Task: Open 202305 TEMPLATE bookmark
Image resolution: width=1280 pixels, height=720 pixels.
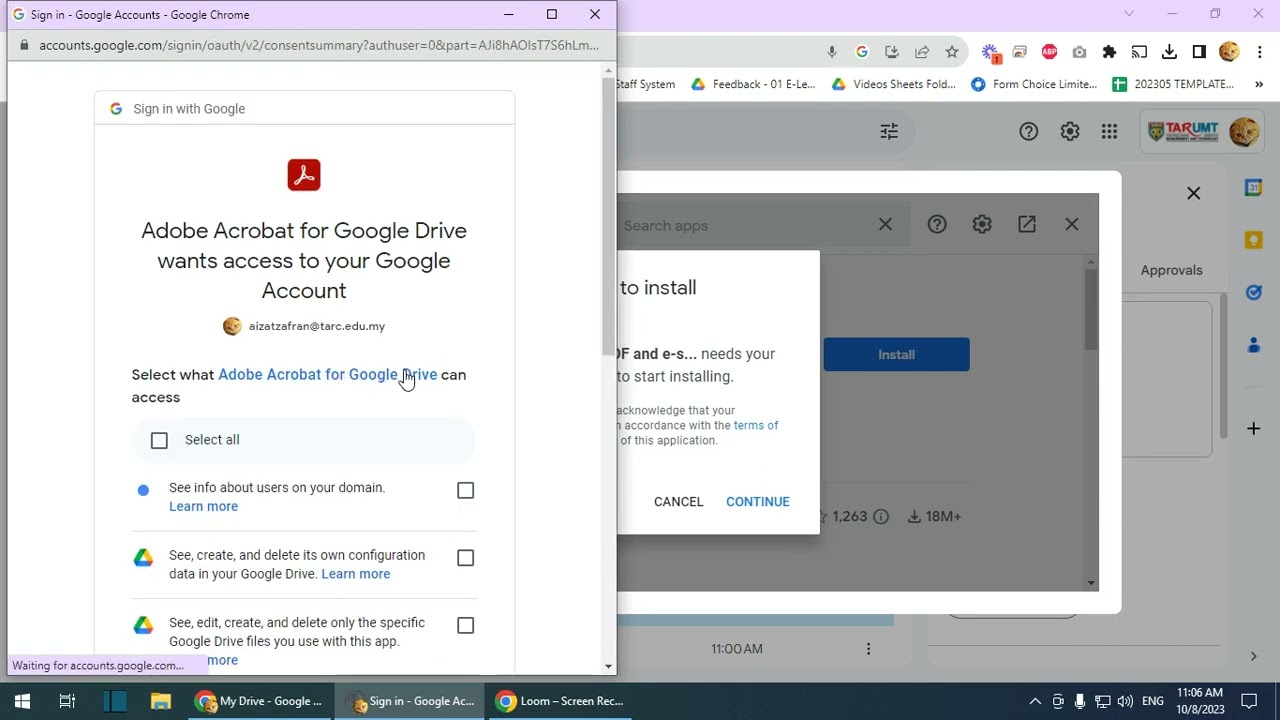Action: [x=1173, y=84]
